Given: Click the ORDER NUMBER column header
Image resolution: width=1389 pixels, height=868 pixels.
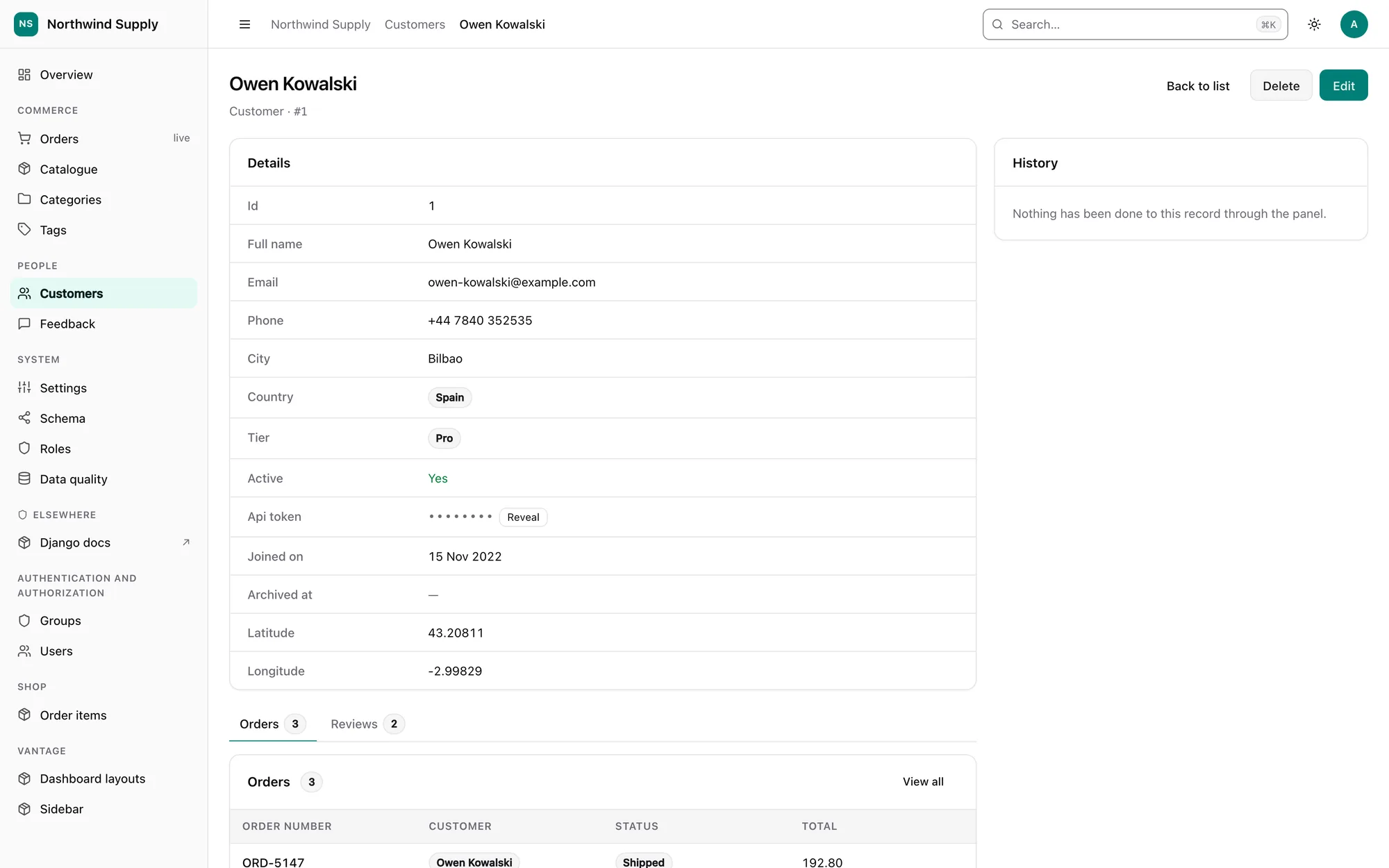Looking at the screenshot, I should click(287, 826).
